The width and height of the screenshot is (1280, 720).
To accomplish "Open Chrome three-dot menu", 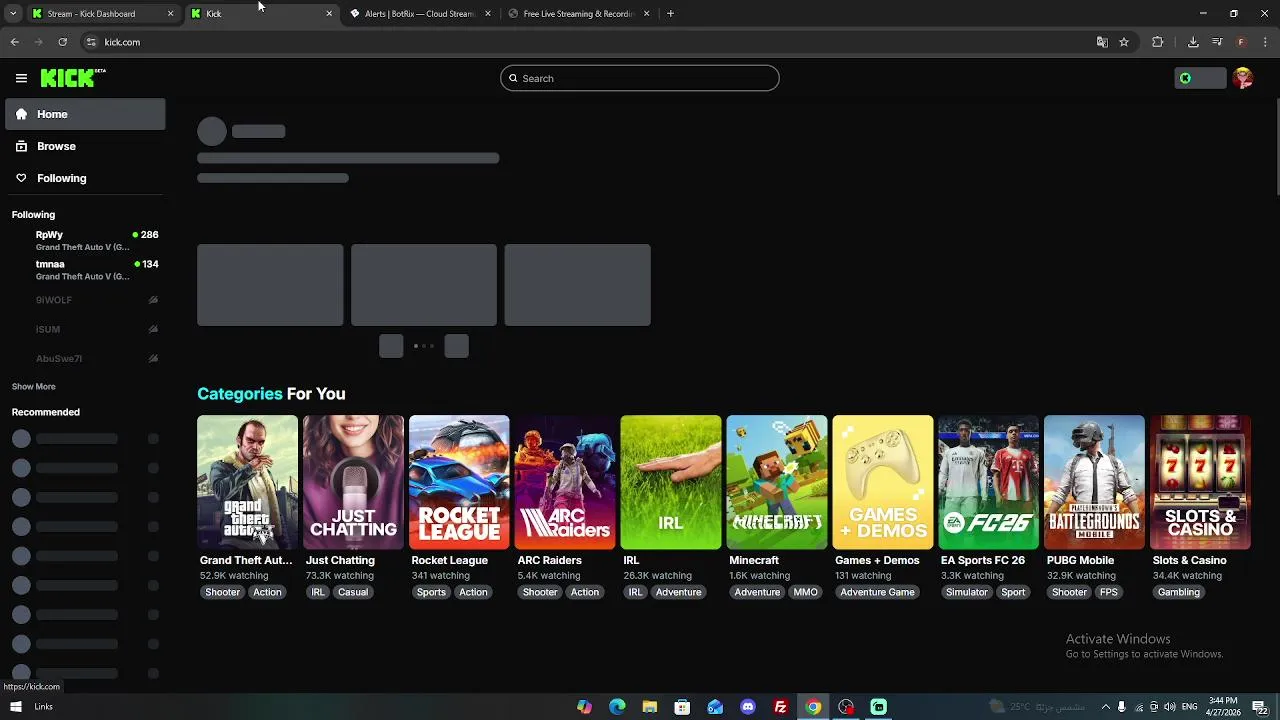I will tap(1265, 42).
